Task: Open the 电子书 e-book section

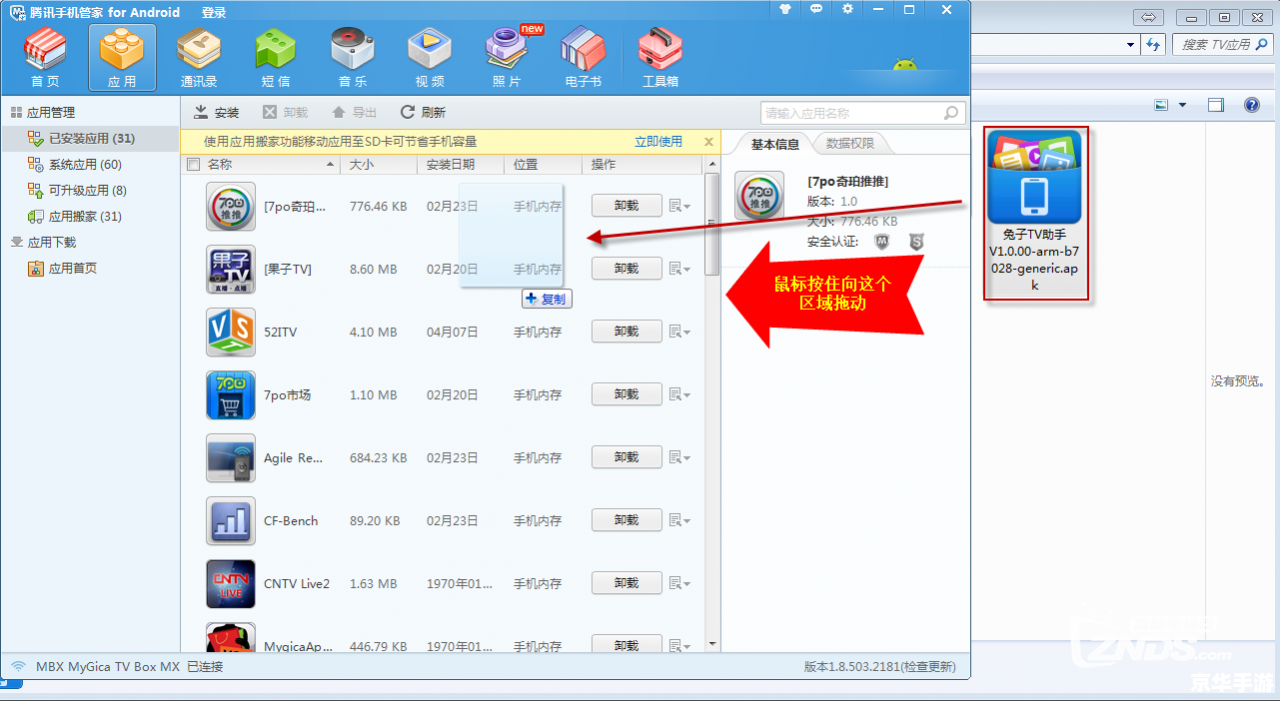Action: click(x=584, y=58)
